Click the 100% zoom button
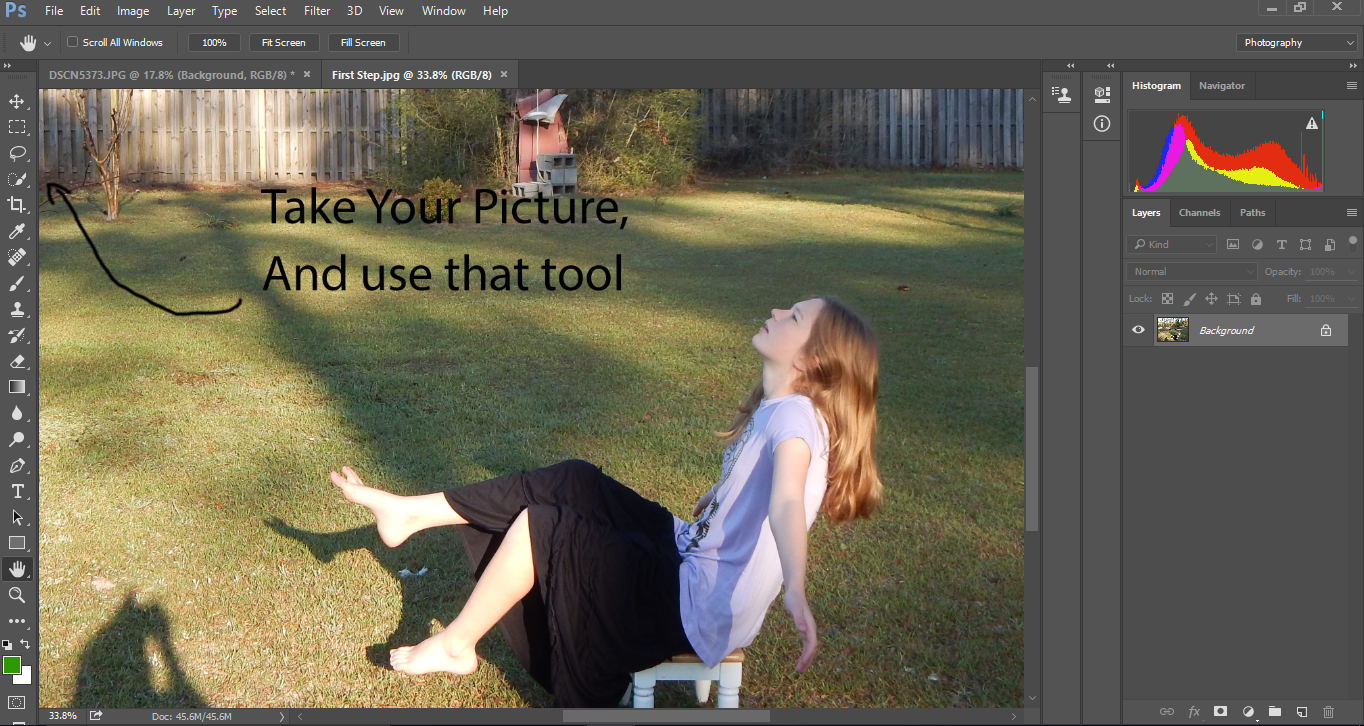1364x726 pixels. click(214, 42)
